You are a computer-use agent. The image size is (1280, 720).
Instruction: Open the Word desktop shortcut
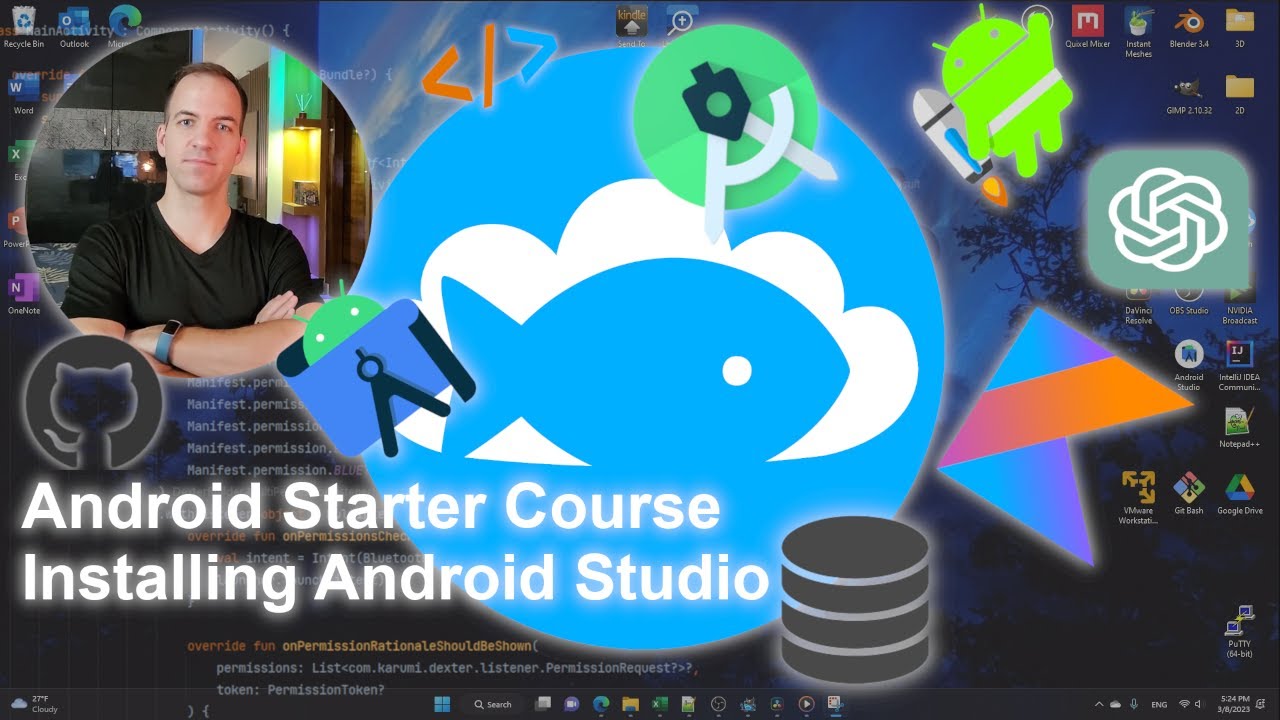click(x=23, y=96)
